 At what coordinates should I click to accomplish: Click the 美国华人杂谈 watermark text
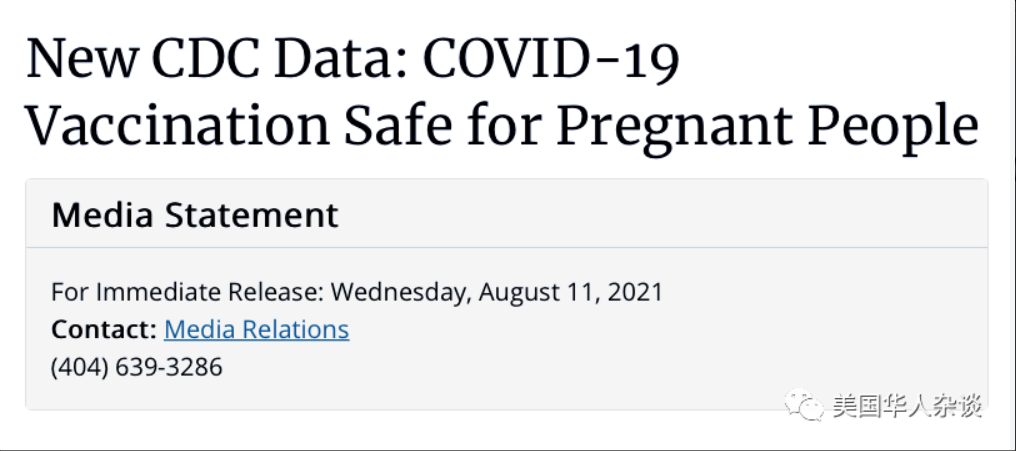pyautogui.click(x=907, y=406)
